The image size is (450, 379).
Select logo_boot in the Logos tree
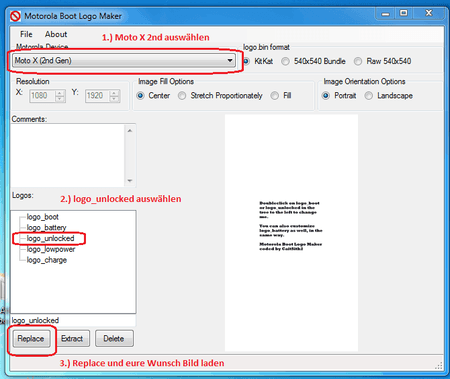43,217
